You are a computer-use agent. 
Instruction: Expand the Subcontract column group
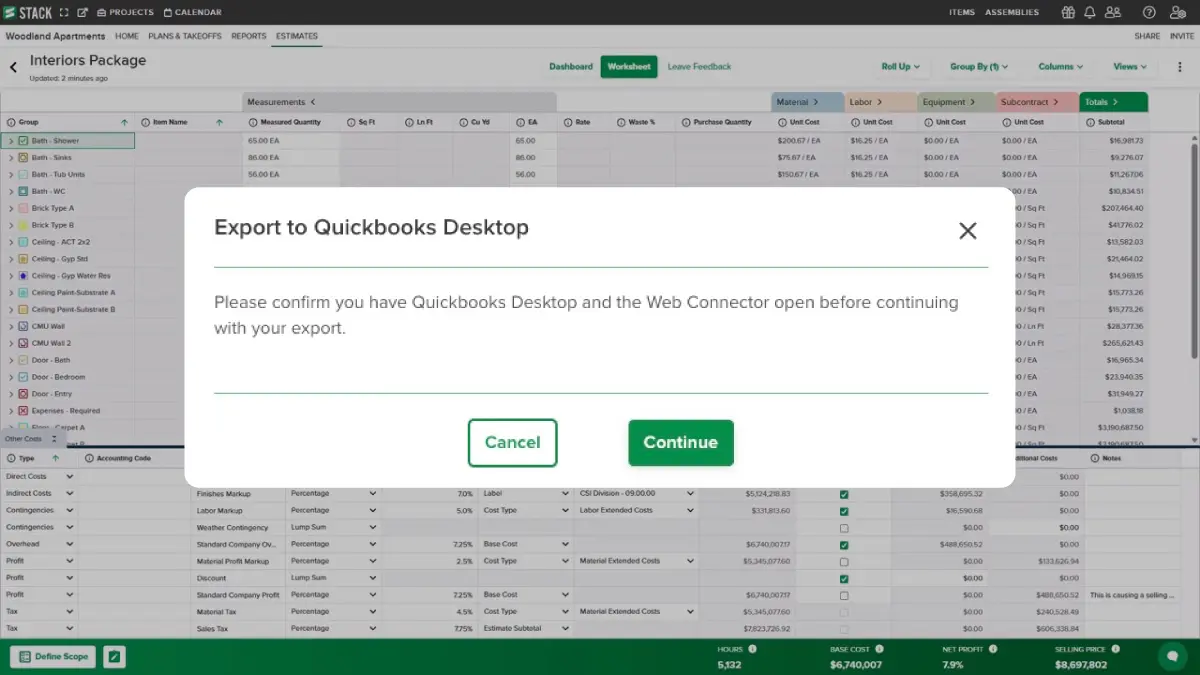[1054, 102]
